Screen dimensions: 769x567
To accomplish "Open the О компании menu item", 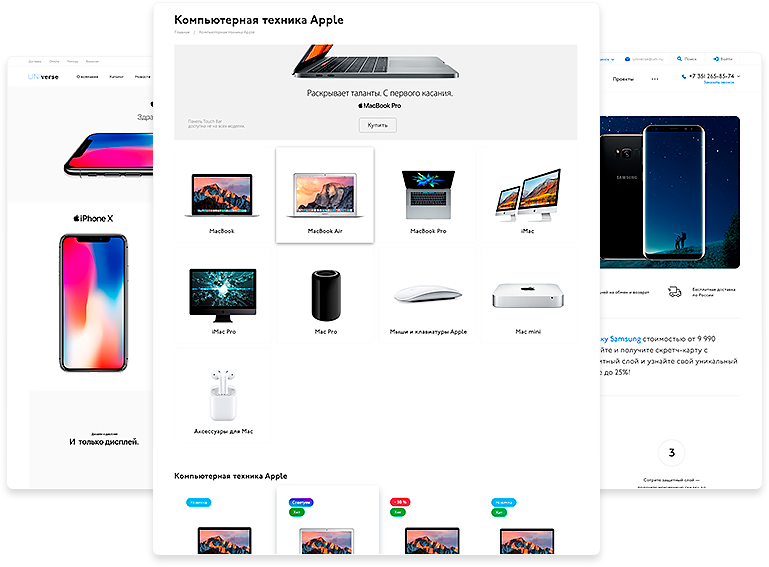I will click(87, 77).
